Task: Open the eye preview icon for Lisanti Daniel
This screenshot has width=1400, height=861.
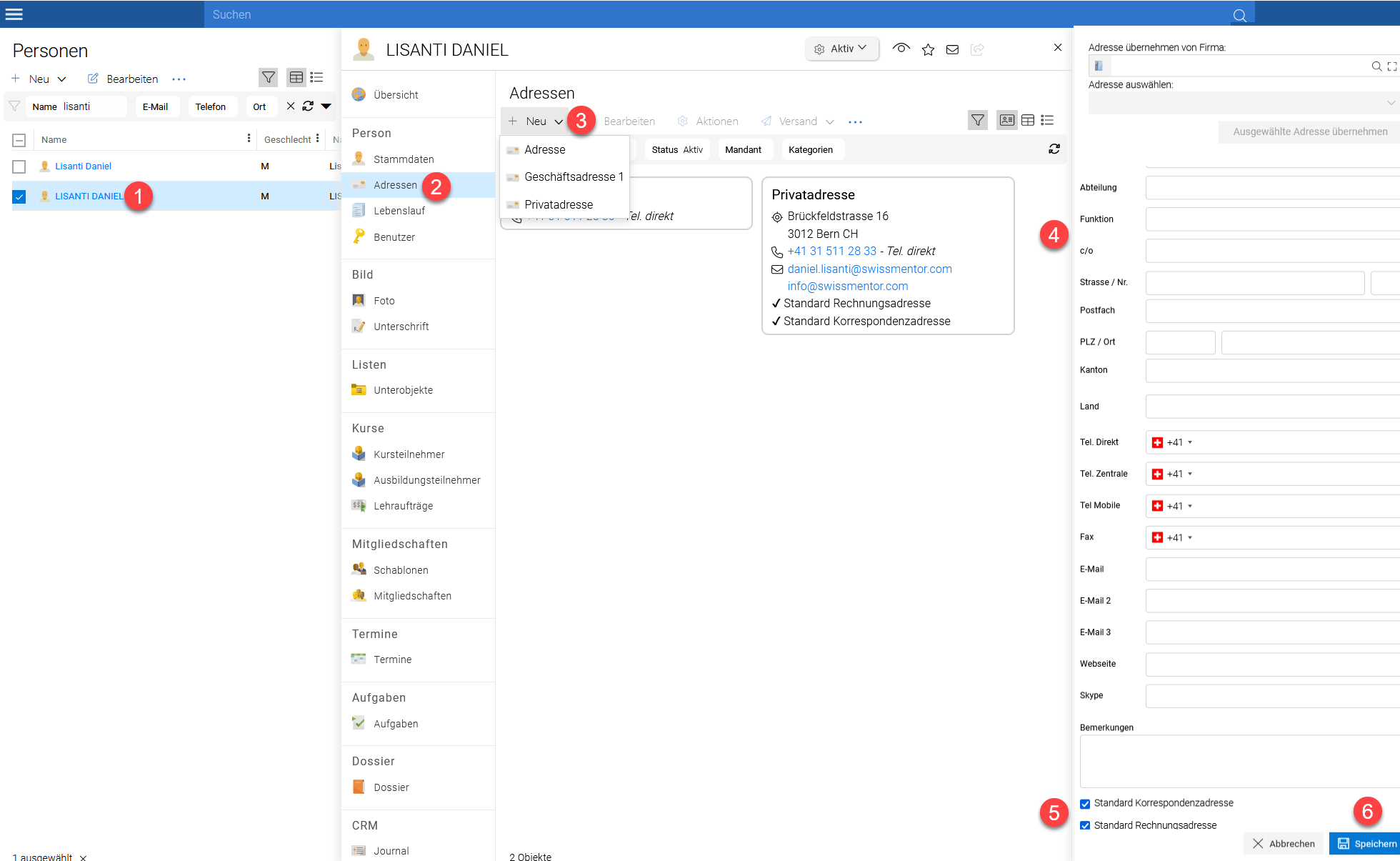Action: coord(901,49)
